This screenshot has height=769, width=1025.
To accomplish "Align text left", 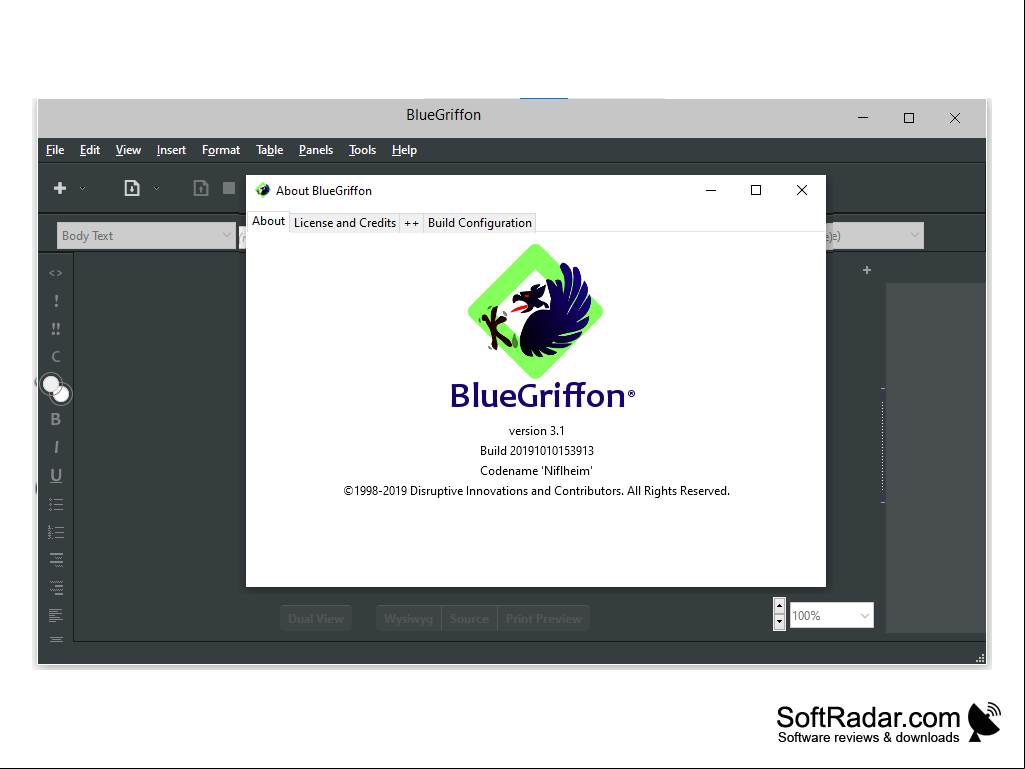I will click(x=56, y=615).
